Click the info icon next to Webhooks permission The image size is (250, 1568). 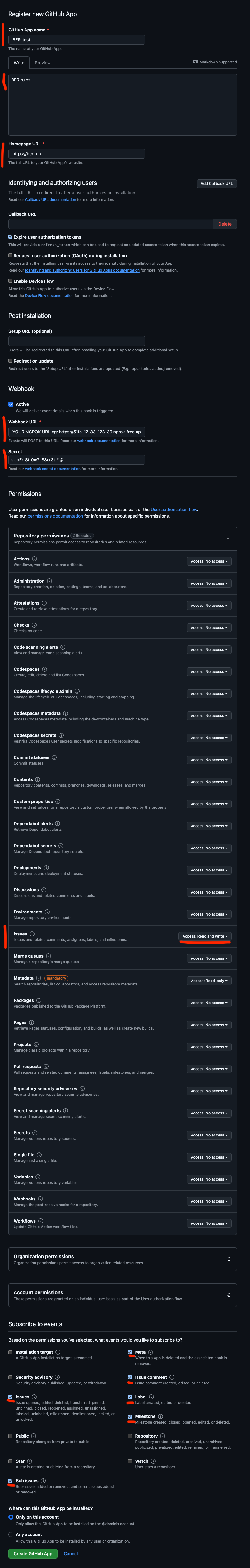point(40,1199)
